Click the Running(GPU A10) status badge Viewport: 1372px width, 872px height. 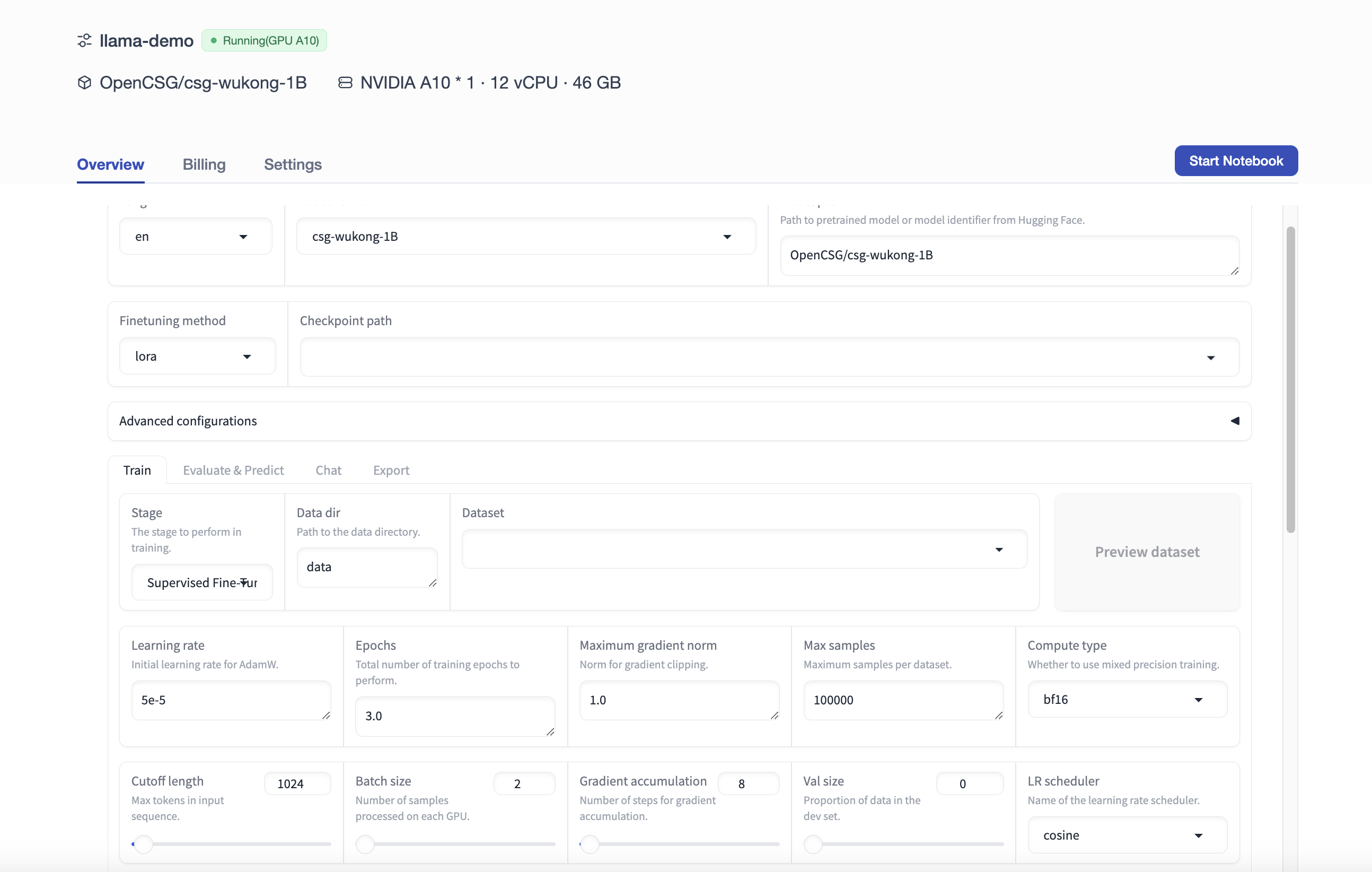pos(265,40)
